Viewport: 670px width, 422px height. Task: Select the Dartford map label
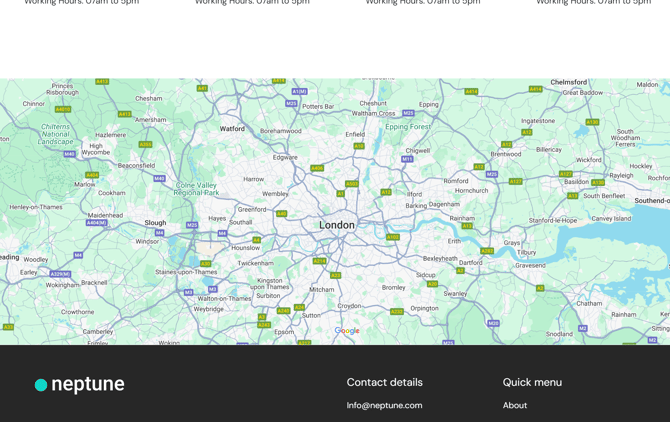coord(470,263)
